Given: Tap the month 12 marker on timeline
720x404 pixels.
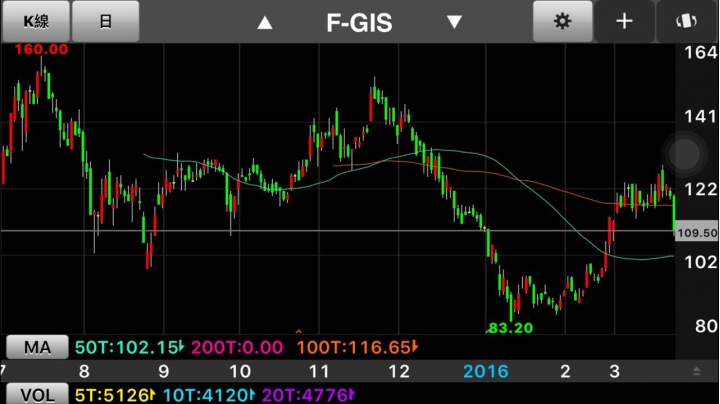Looking at the screenshot, I should tap(399, 371).
